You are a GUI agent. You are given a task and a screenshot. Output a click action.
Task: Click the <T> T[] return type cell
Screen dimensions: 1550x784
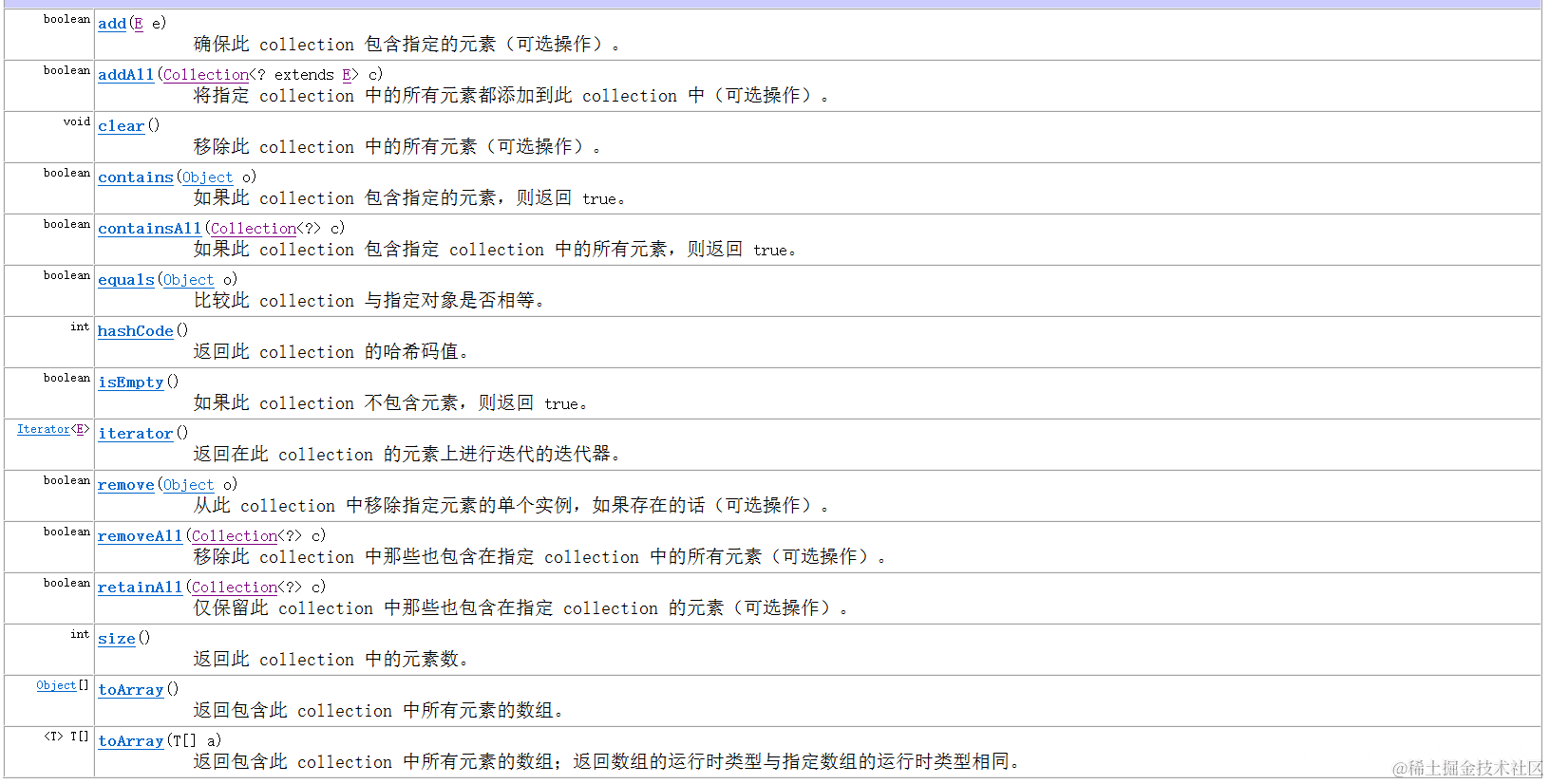click(x=66, y=737)
